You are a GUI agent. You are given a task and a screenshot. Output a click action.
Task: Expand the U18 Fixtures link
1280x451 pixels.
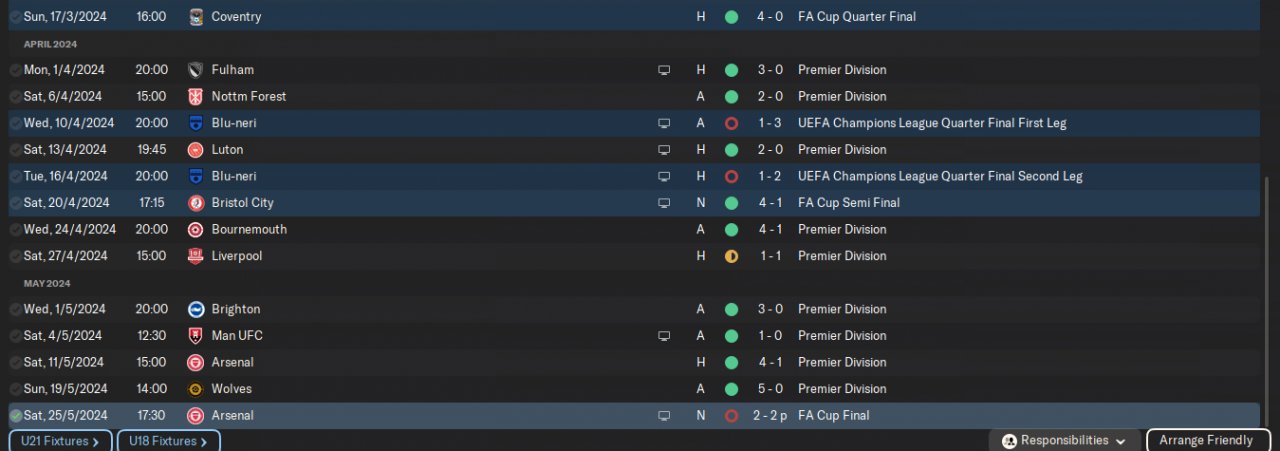pyautogui.click(x=168, y=441)
